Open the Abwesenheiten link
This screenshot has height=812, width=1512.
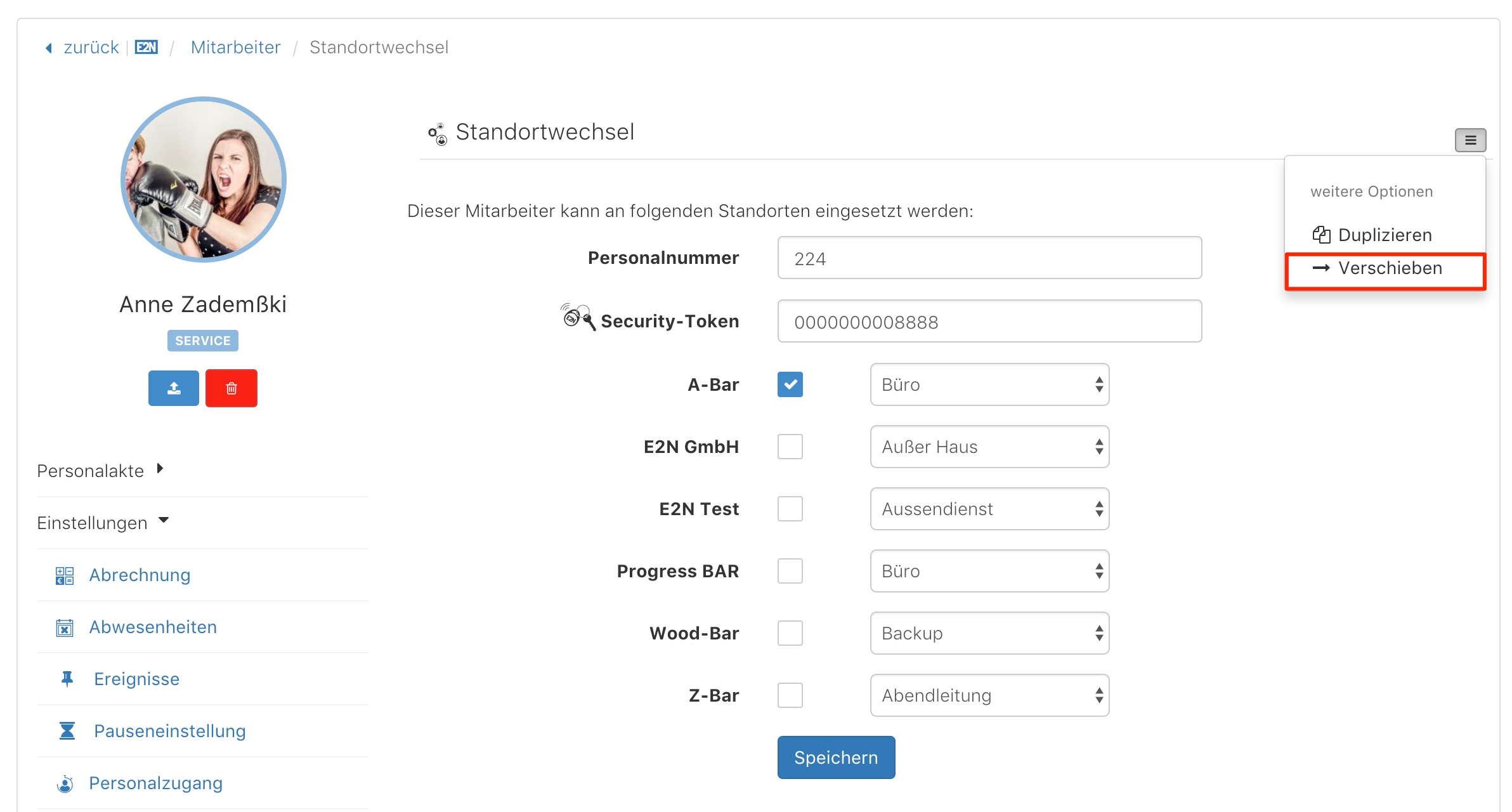click(153, 627)
